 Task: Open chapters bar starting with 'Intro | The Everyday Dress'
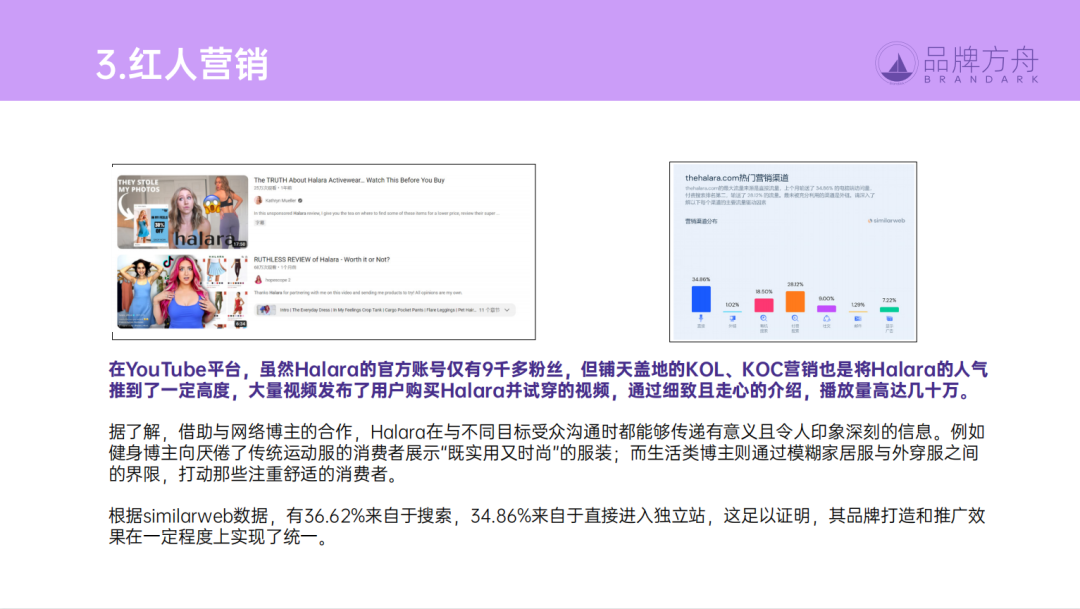point(385,310)
